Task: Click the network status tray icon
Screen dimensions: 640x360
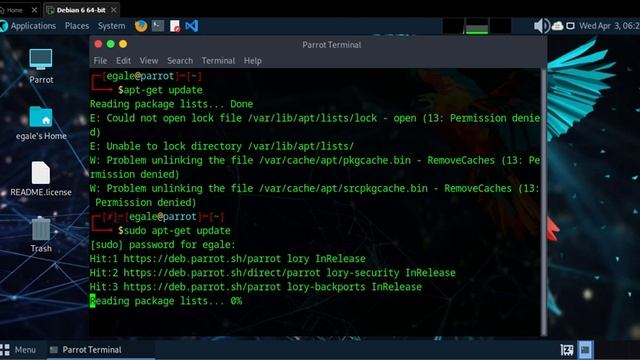Action: coord(558,26)
